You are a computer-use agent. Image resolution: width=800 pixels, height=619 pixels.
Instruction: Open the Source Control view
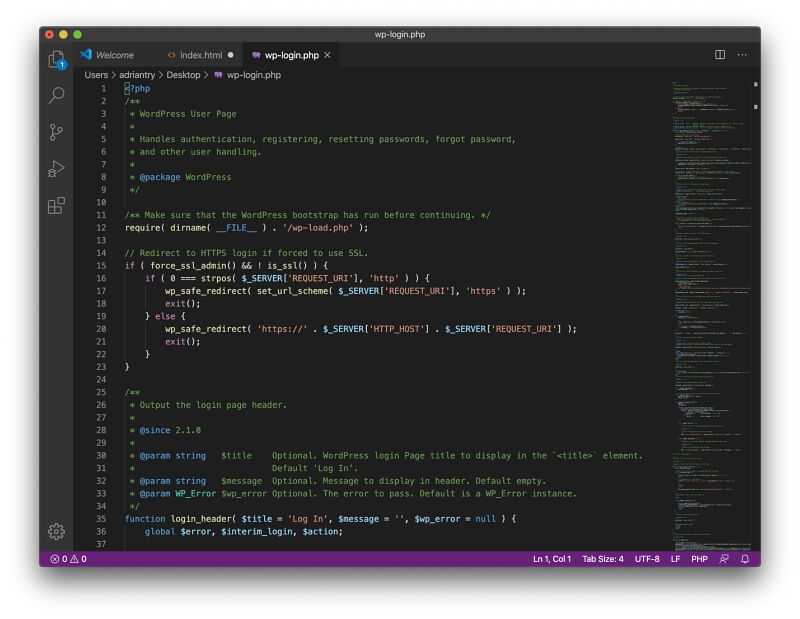click(x=56, y=132)
